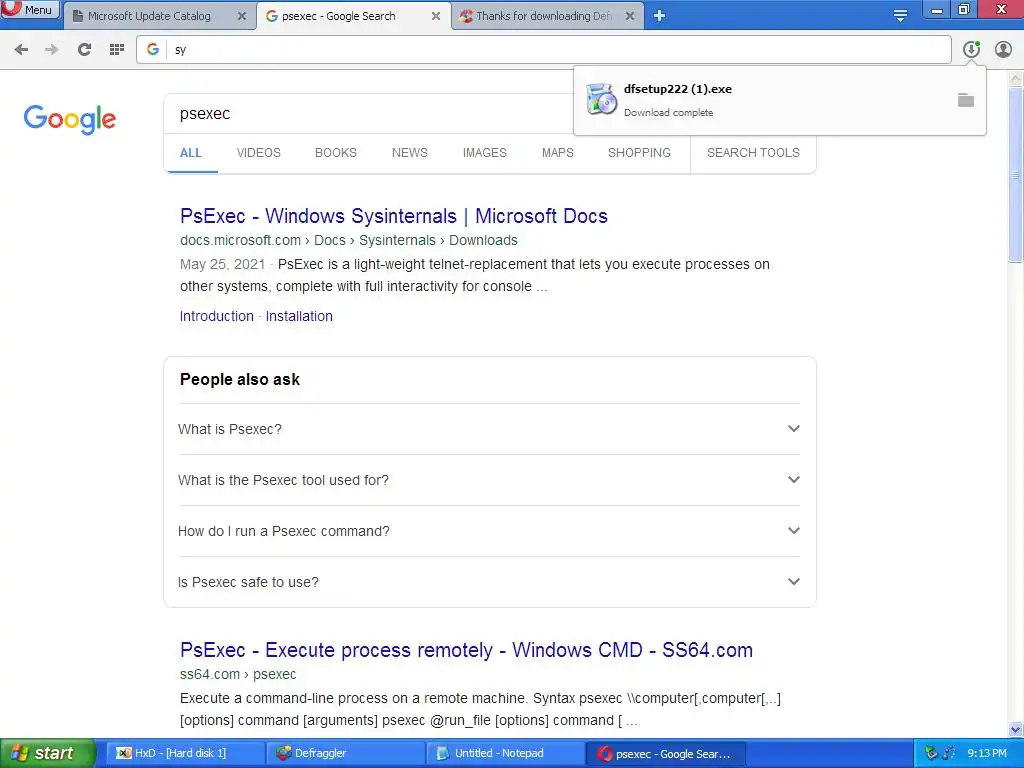Switch to Untitled - Notepad in taskbar
The height and width of the screenshot is (768, 1024).
(506, 754)
